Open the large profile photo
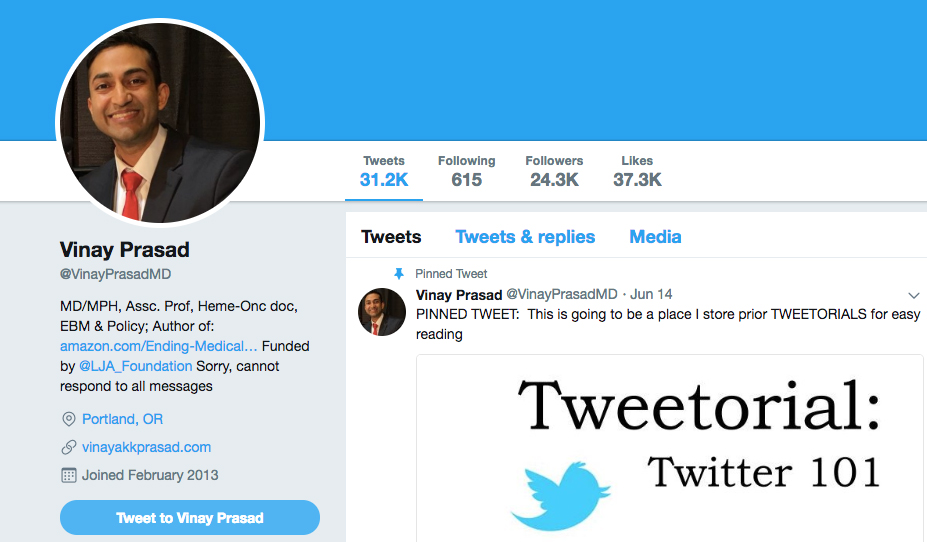Screen dimensions: 927x542 (160, 123)
